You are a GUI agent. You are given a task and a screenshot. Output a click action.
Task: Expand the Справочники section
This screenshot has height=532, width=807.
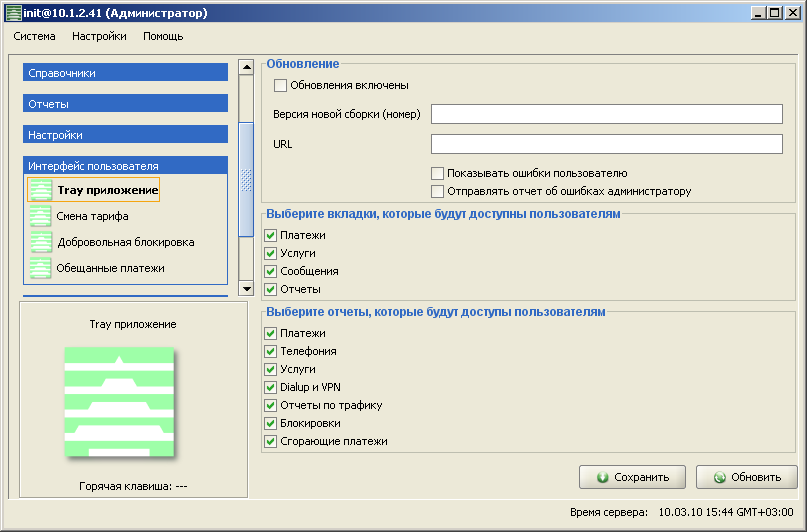tap(126, 73)
